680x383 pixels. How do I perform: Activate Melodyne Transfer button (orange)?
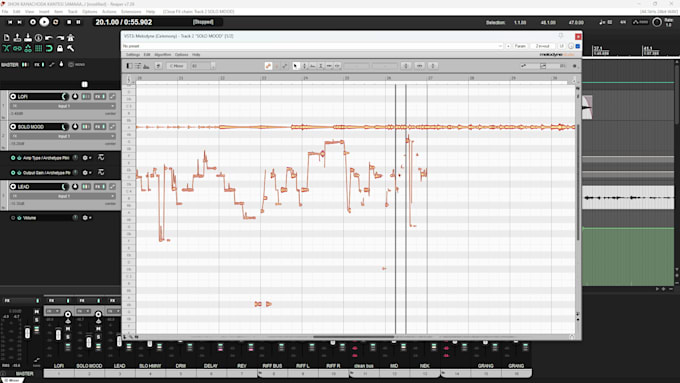click(x=268, y=66)
